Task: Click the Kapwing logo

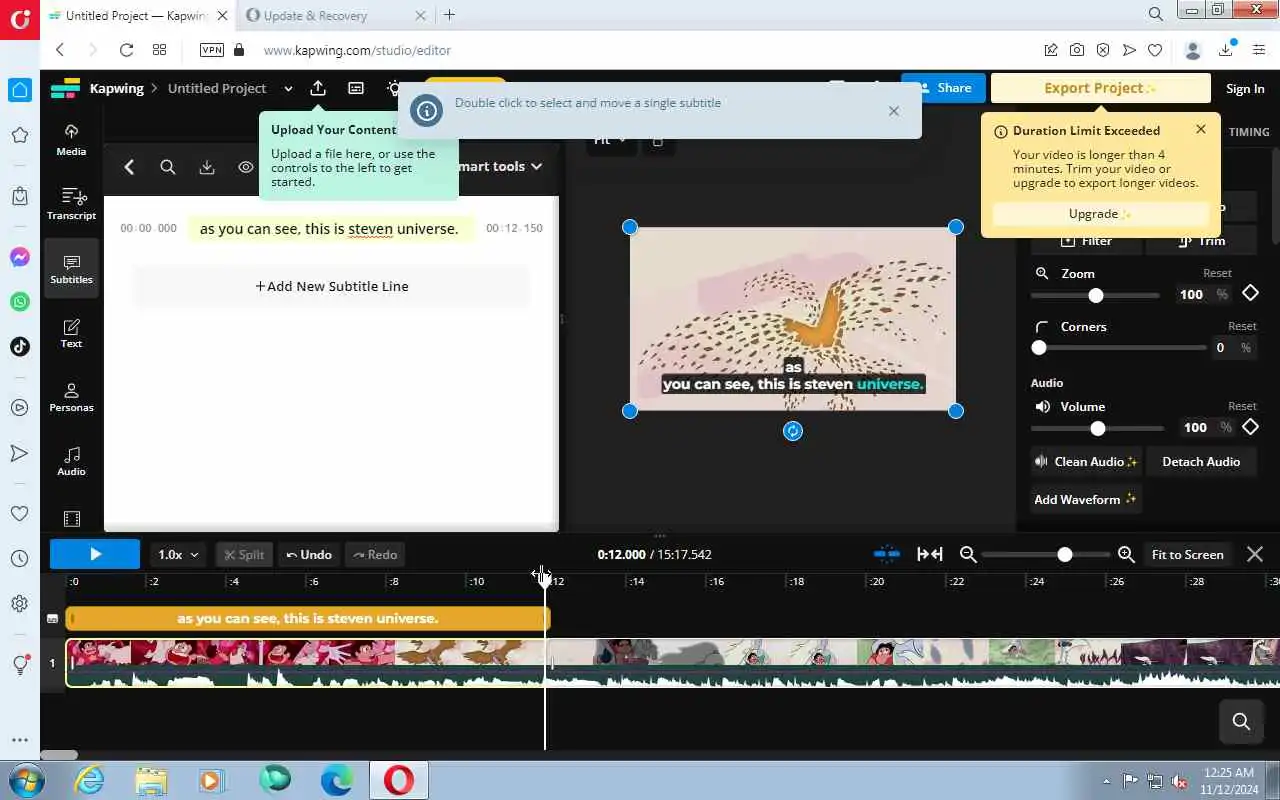Action: pyautogui.click(x=65, y=88)
